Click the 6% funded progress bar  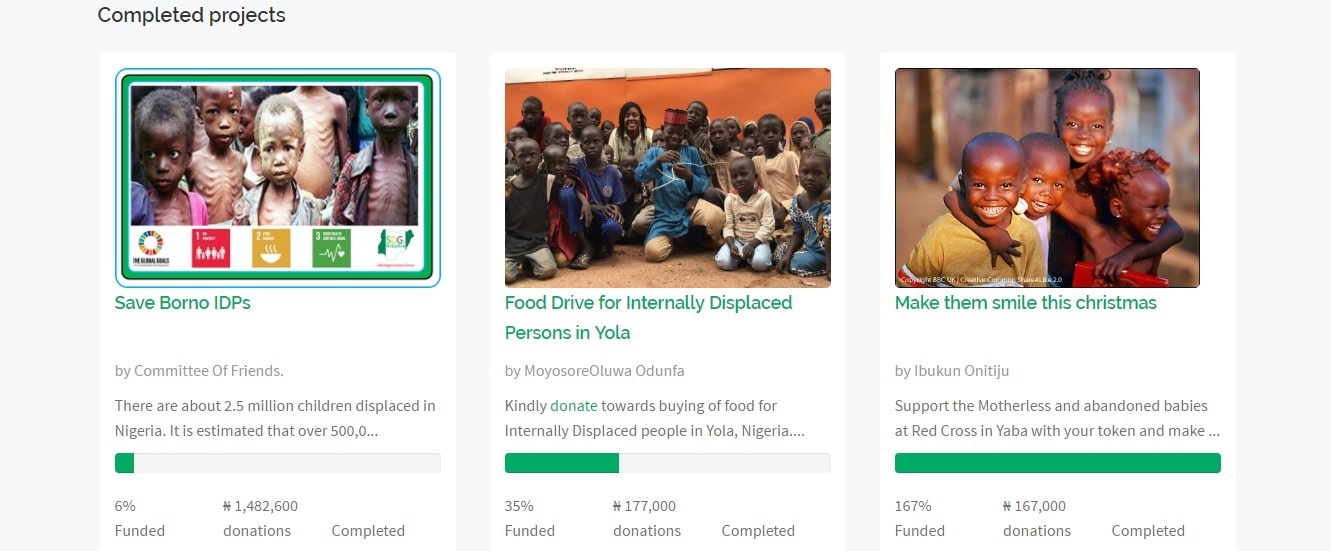[278, 463]
